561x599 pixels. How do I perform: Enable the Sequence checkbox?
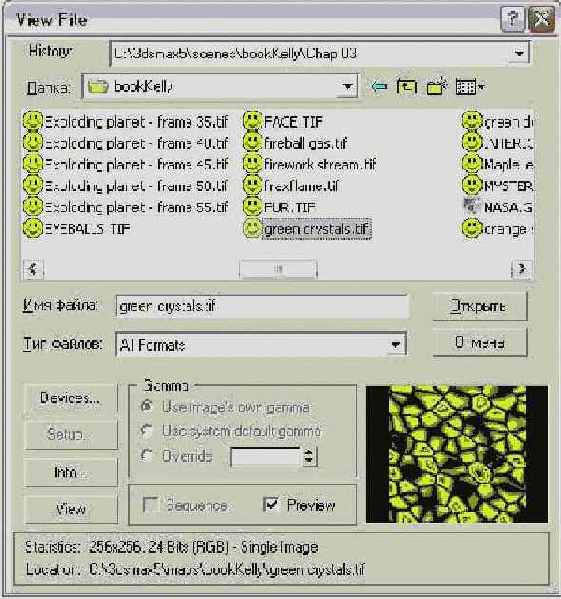point(150,504)
